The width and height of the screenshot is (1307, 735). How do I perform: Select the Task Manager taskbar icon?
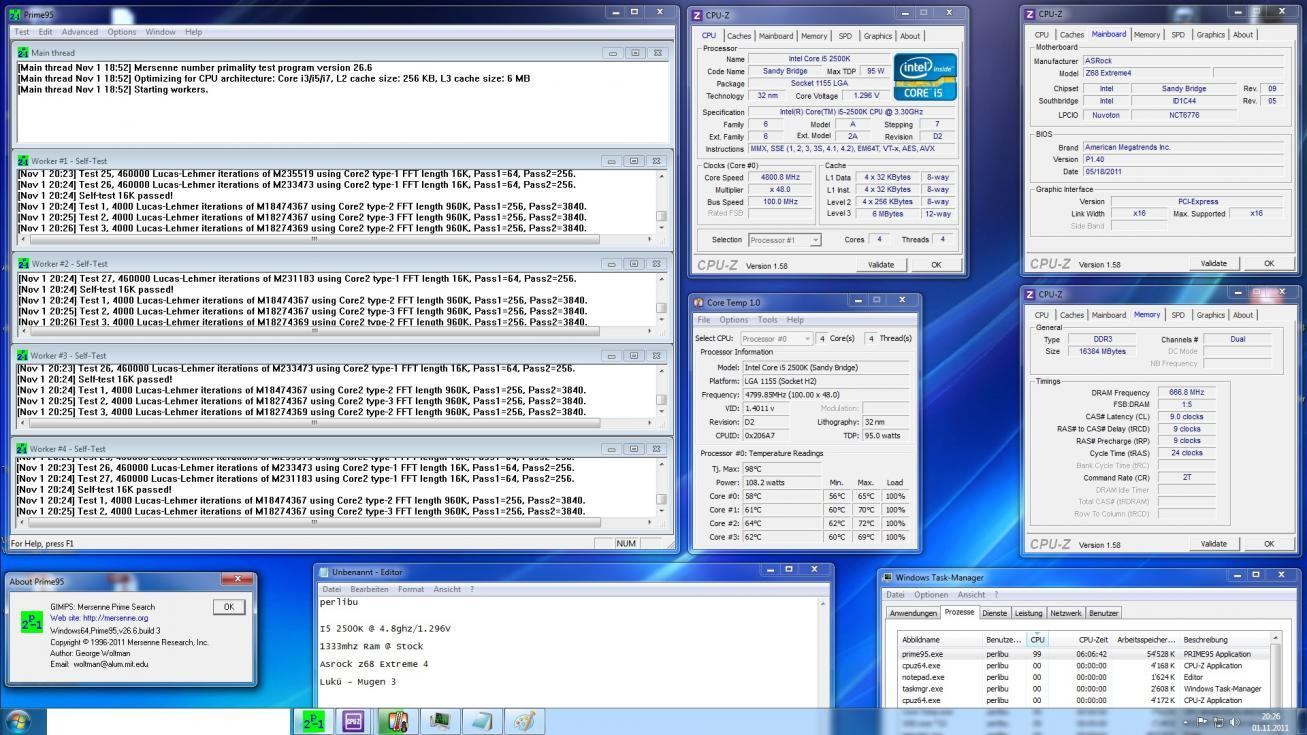pyautogui.click(x=439, y=721)
